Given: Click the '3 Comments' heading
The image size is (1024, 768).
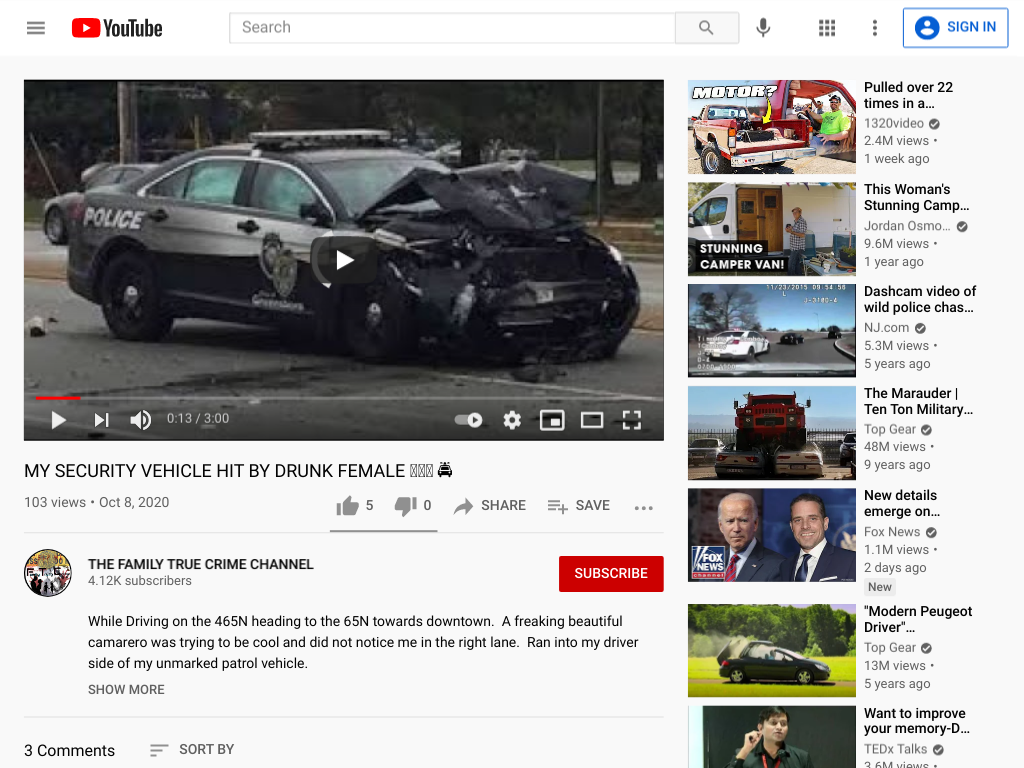Looking at the screenshot, I should pyautogui.click(x=69, y=750).
